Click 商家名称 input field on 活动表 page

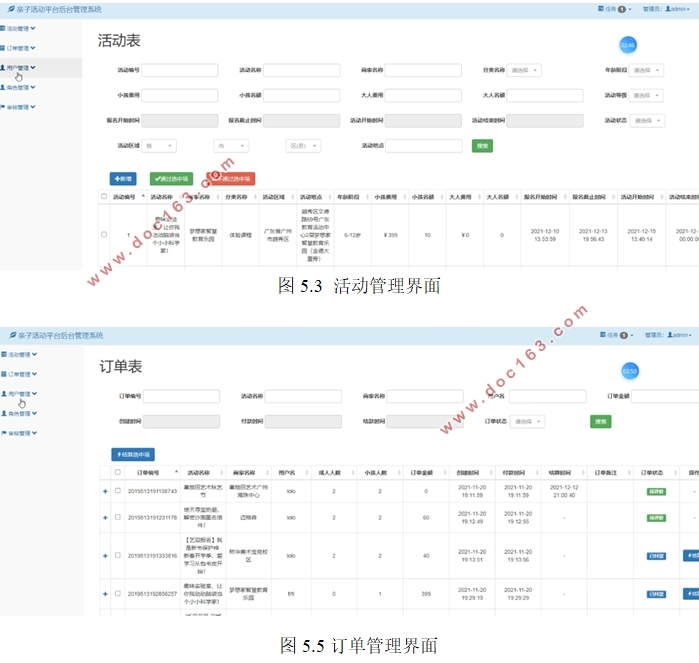pos(423,70)
